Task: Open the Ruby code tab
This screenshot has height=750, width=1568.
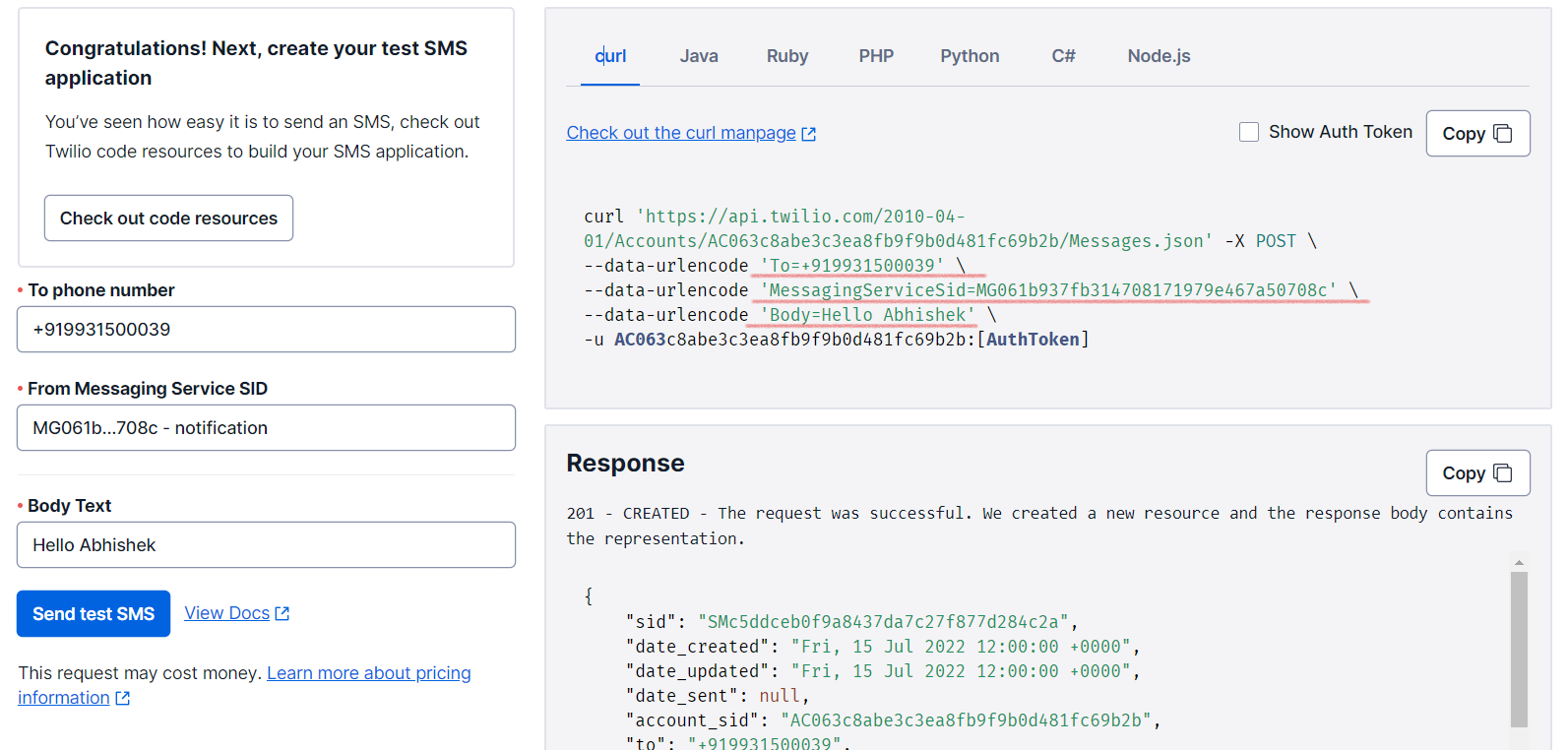Action: tap(787, 56)
